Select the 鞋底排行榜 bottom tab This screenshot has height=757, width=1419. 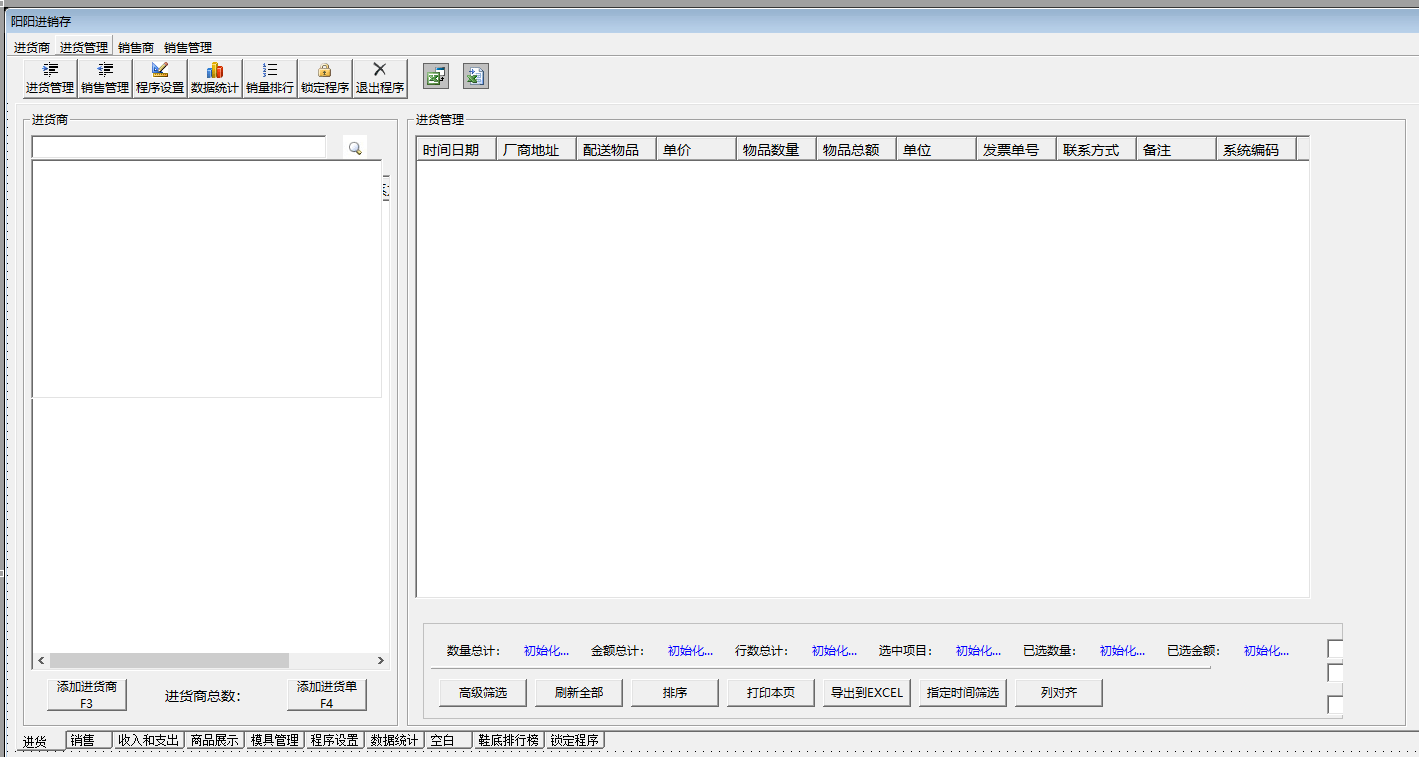tap(508, 741)
